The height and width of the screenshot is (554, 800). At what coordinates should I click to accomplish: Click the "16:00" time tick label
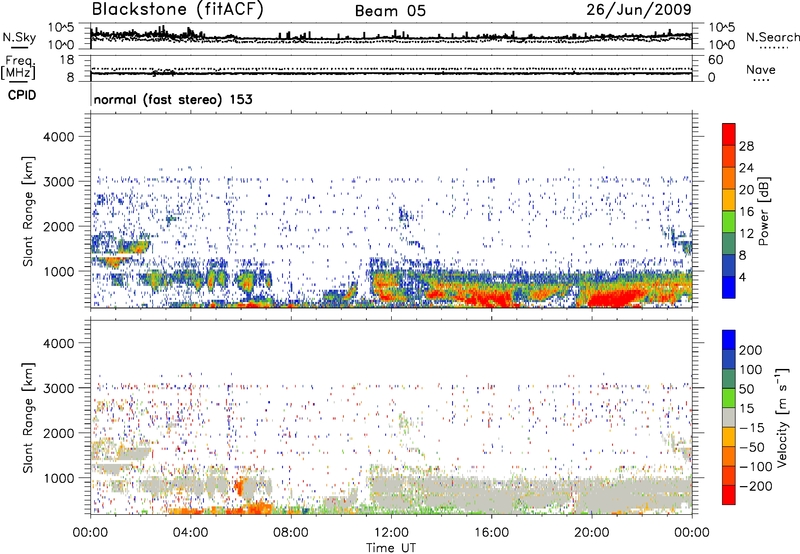pos(491,533)
